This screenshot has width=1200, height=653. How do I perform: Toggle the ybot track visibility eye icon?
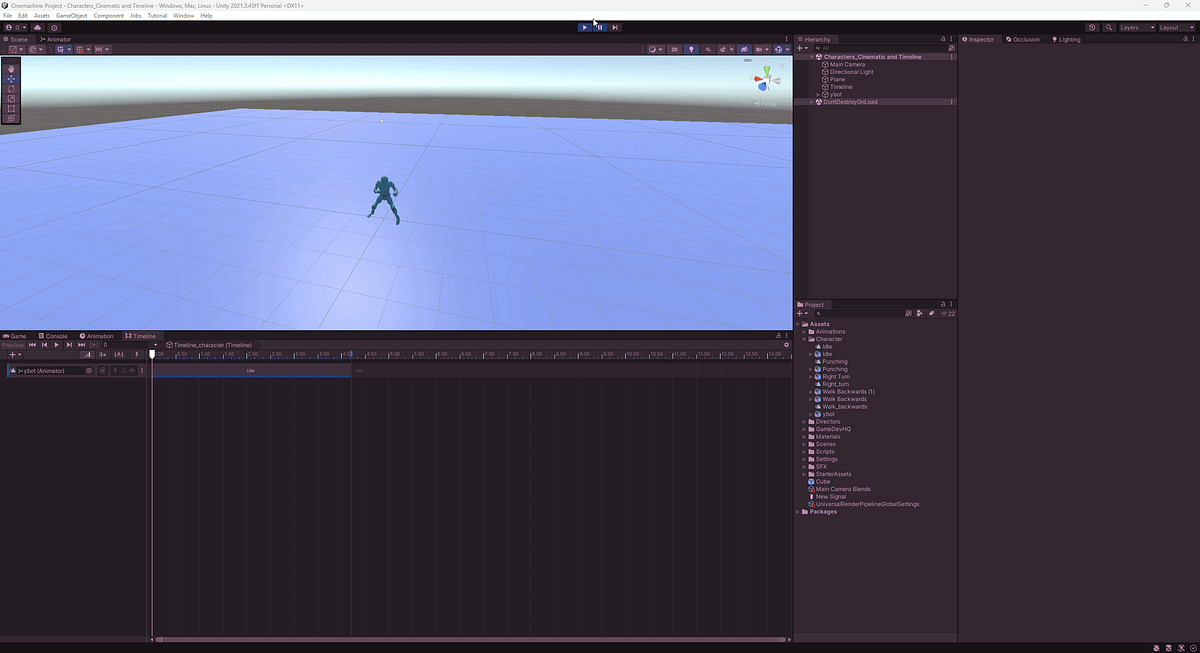tap(132, 370)
